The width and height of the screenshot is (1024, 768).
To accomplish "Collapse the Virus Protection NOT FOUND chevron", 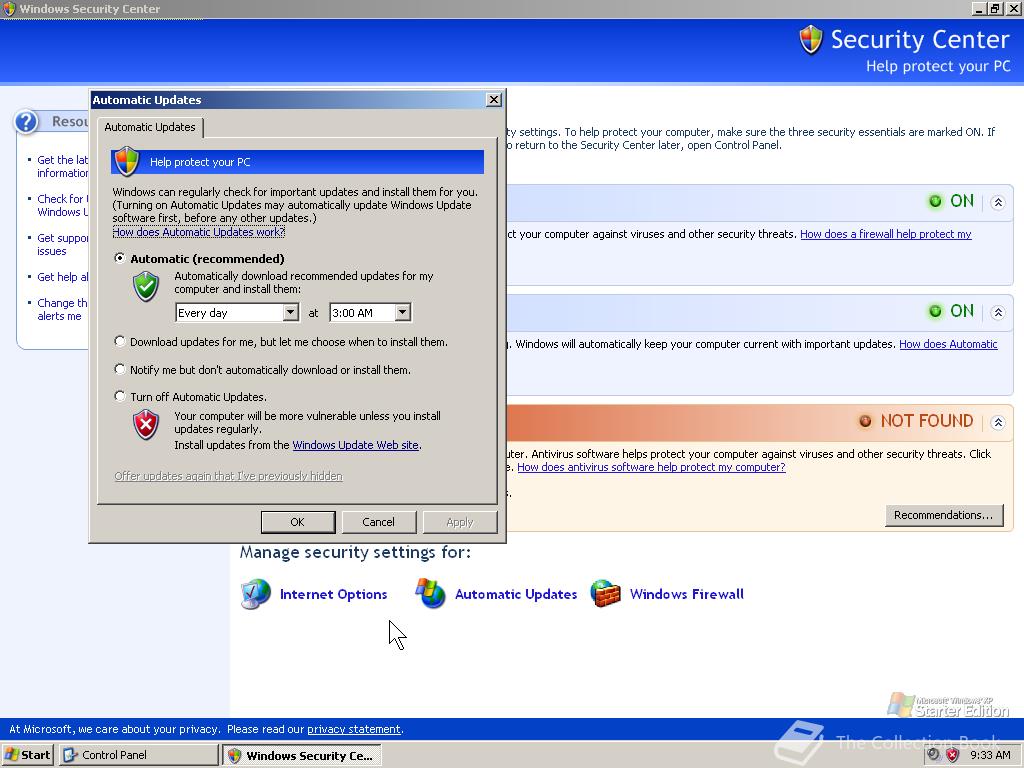I will 998,423.
